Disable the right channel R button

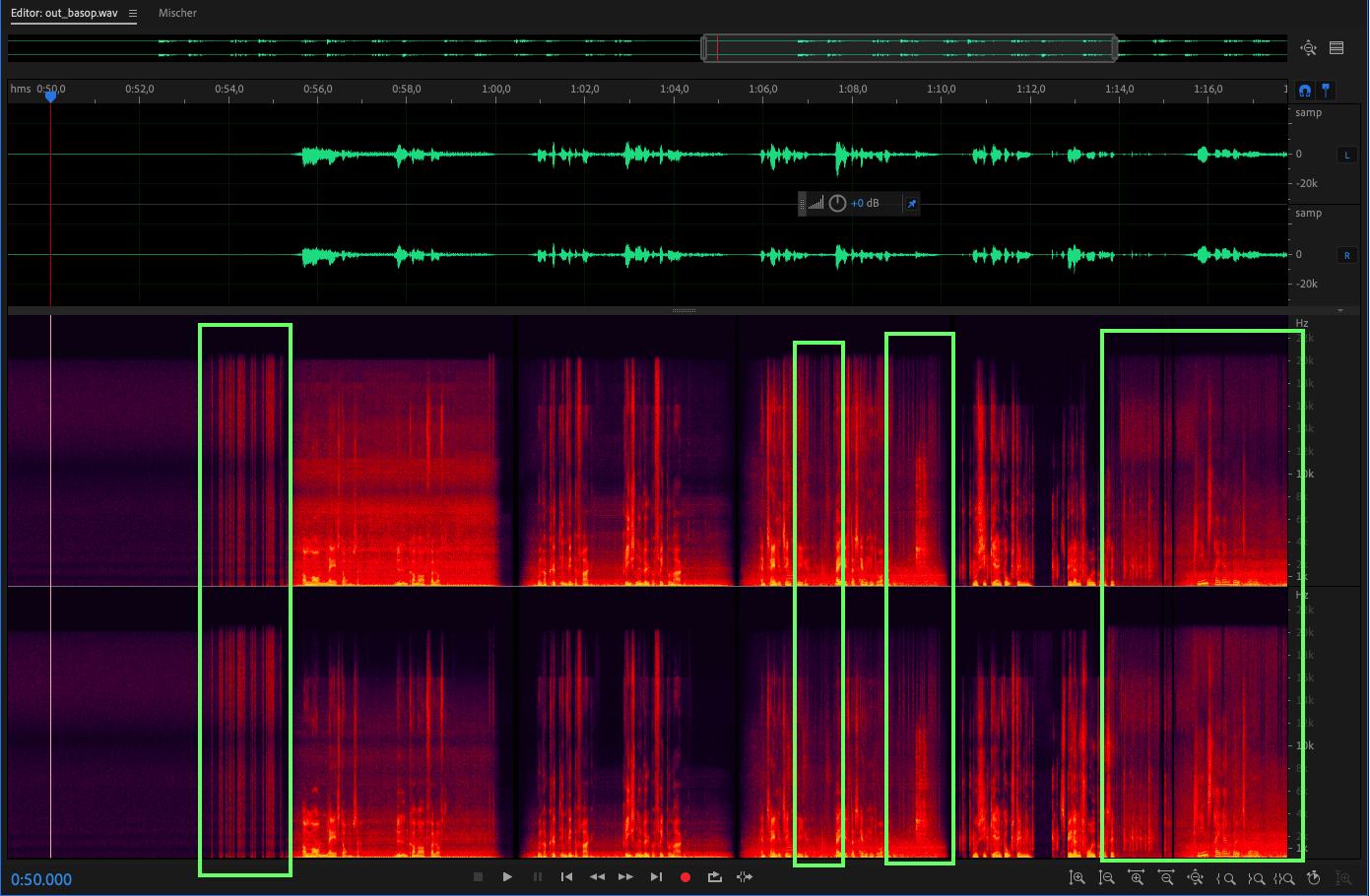coord(1346,255)
